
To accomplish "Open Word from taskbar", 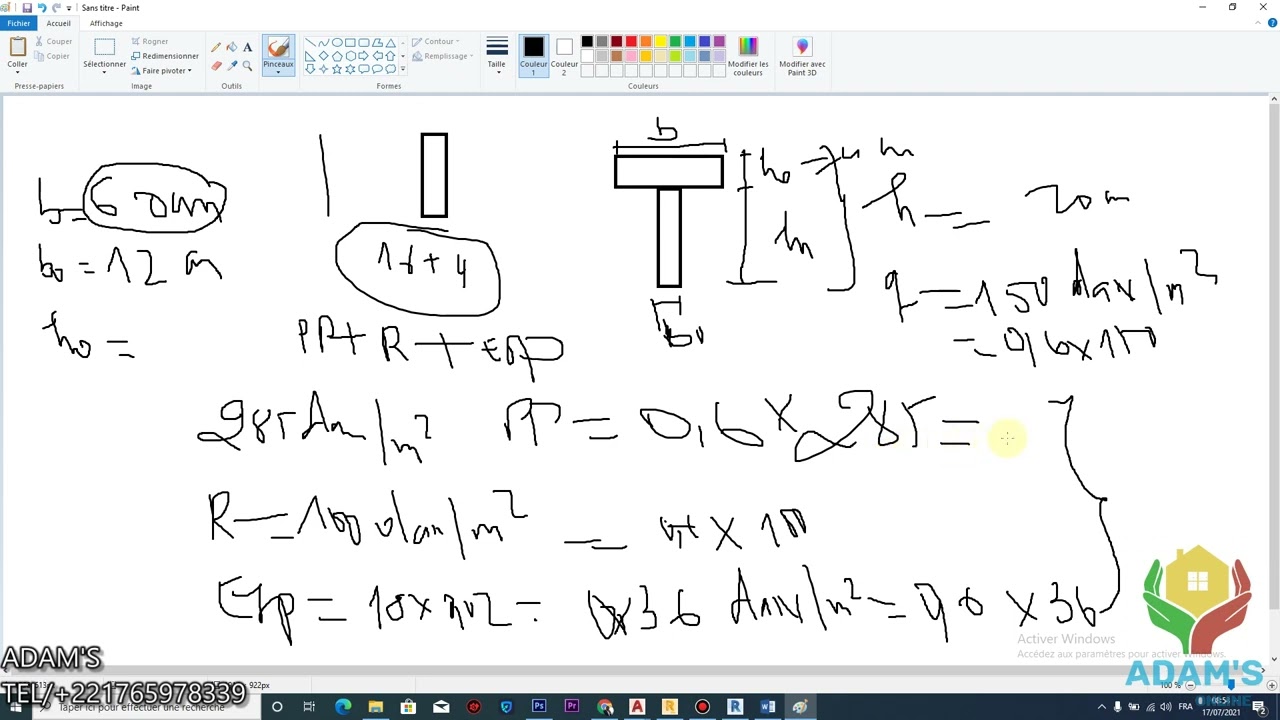I will point(767,707).
